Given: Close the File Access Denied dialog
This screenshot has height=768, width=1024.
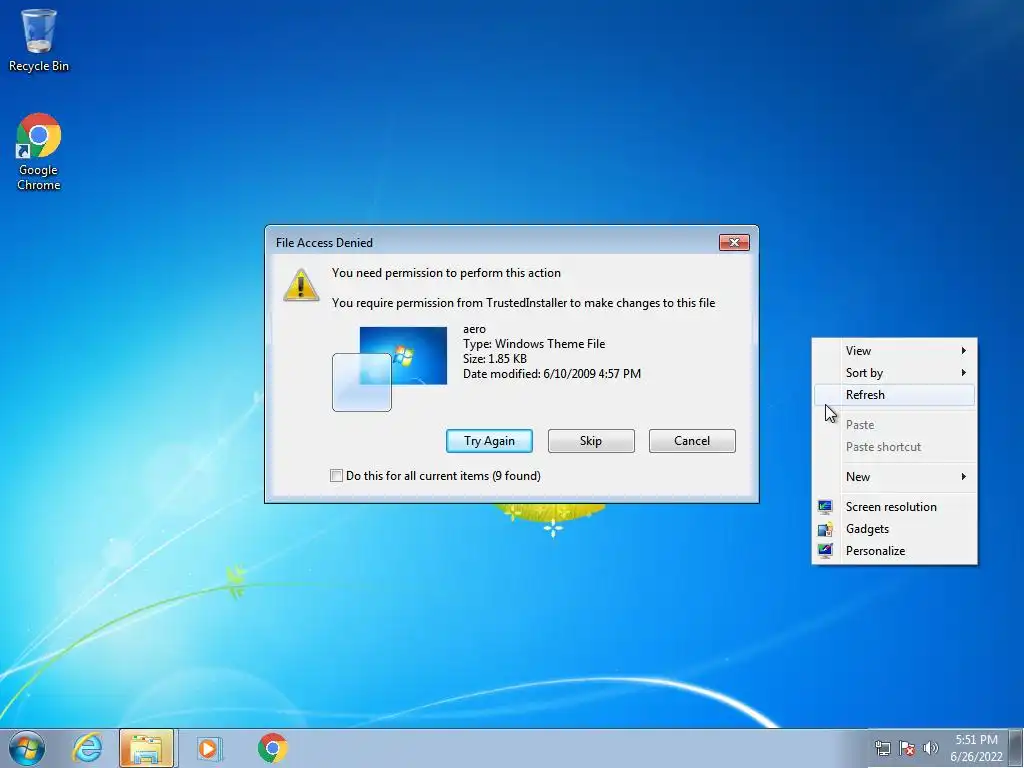Looking at the screenshot, I should 734,242.
